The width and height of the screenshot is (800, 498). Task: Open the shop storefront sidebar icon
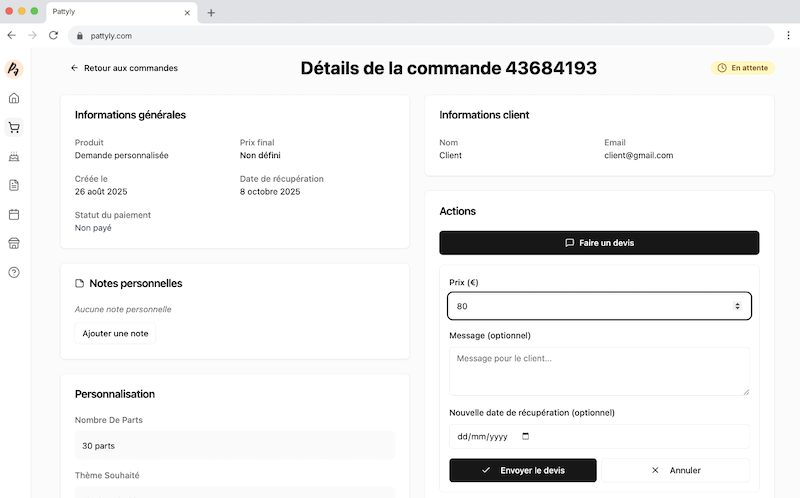14,243
